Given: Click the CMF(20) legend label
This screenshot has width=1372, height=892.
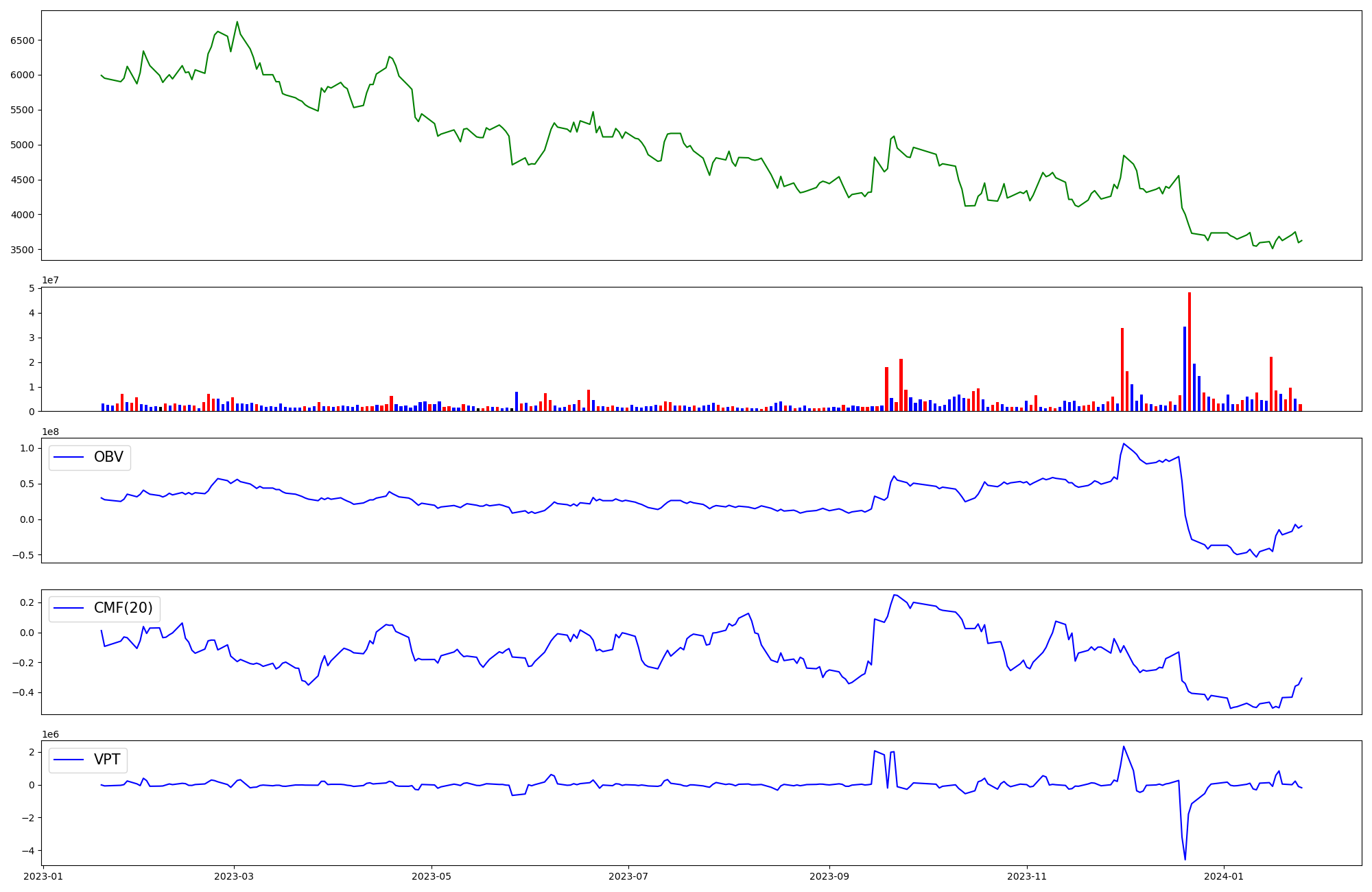Looking at the screenshot, I should (x=123, y=609).
